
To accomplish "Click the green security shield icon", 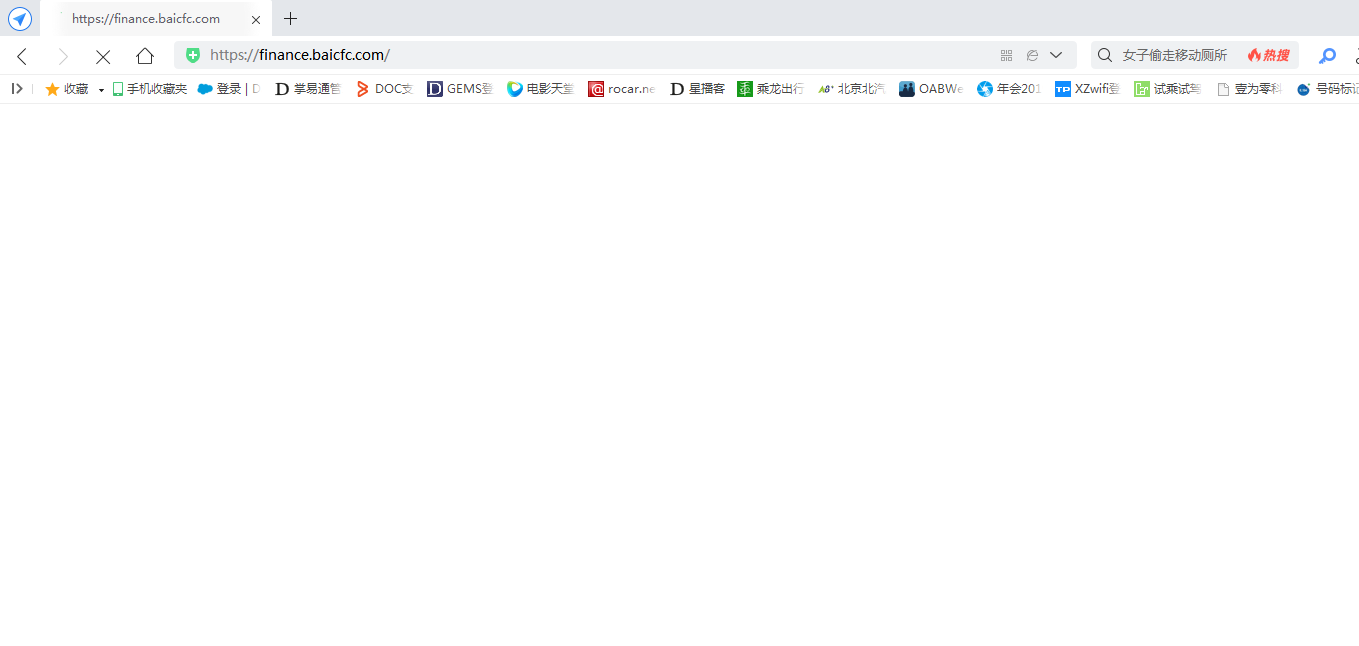I will click(x=193, y=55).
